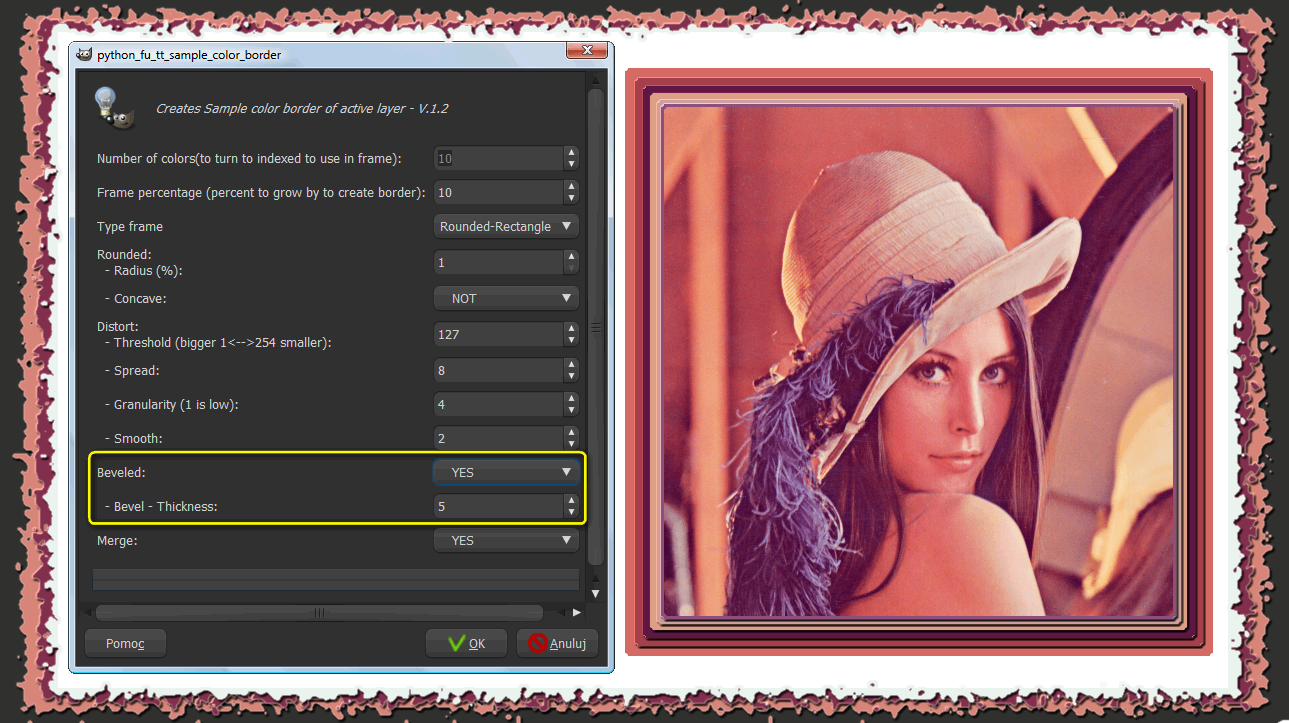Screen dimensions: 1289x723
Task: Click the lightbulb Wilber icon beside the description
Action: click(x=113, y=107)
